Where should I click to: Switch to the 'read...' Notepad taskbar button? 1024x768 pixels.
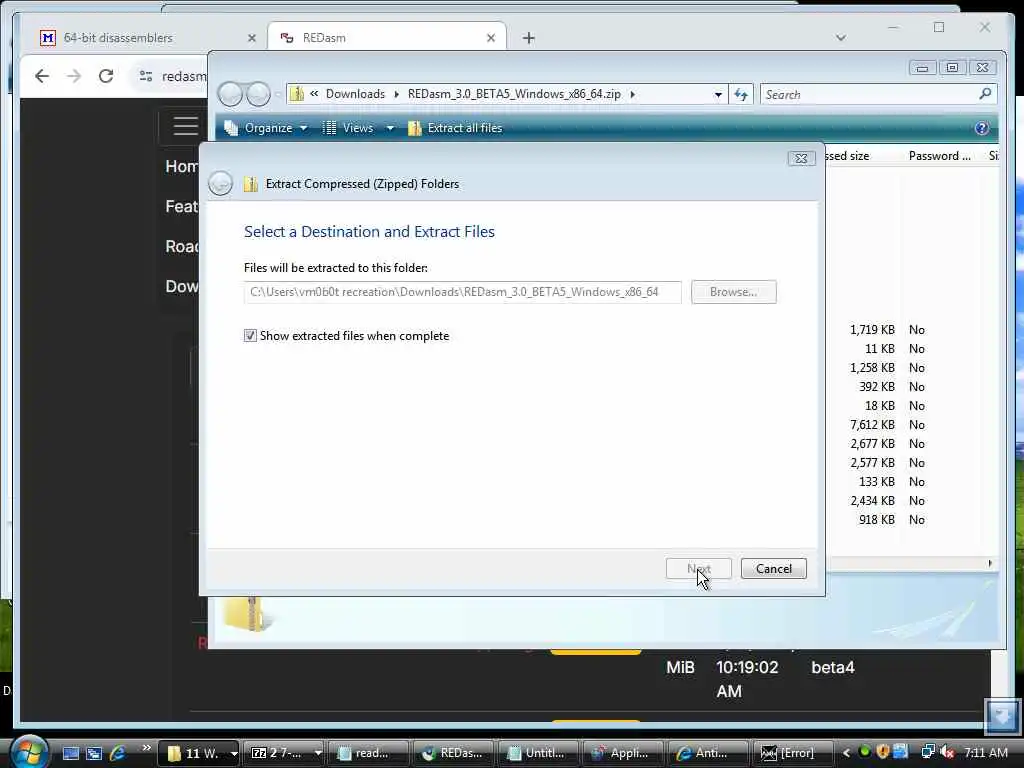coord(368,753)
